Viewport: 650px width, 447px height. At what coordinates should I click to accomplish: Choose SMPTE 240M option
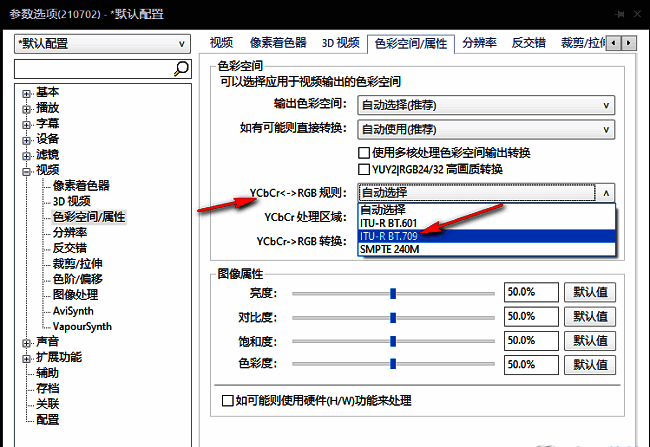point(390,248)
